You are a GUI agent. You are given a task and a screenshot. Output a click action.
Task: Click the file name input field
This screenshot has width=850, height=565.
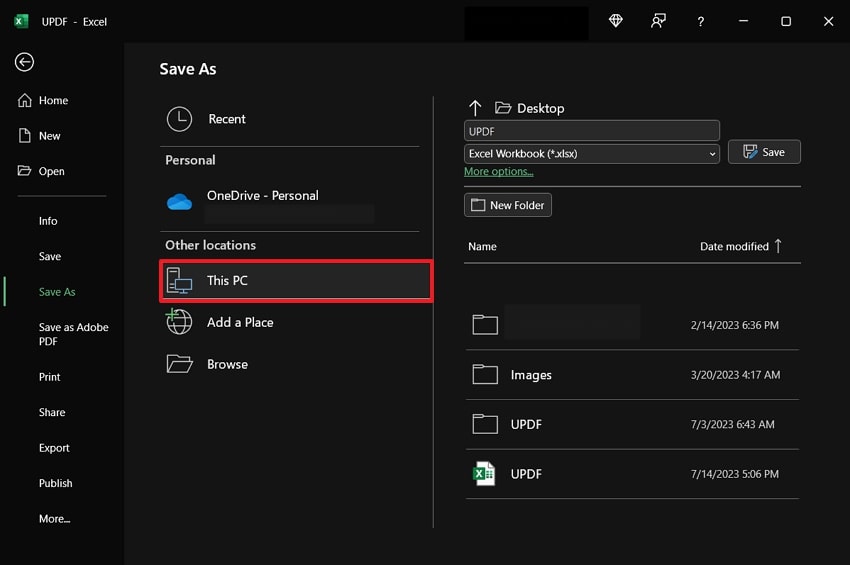[x=591, y=131]
